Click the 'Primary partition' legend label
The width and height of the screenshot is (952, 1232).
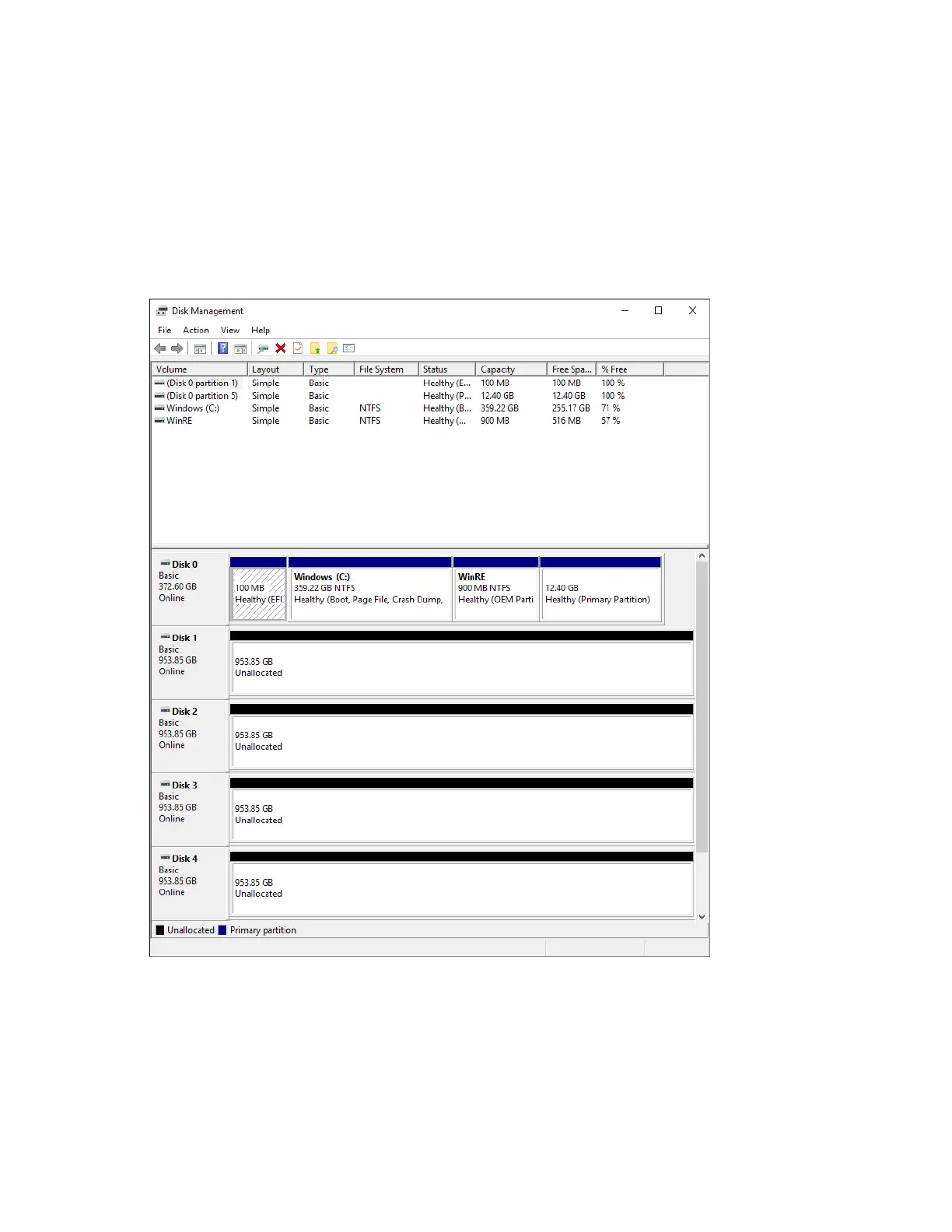click(263, 930)
